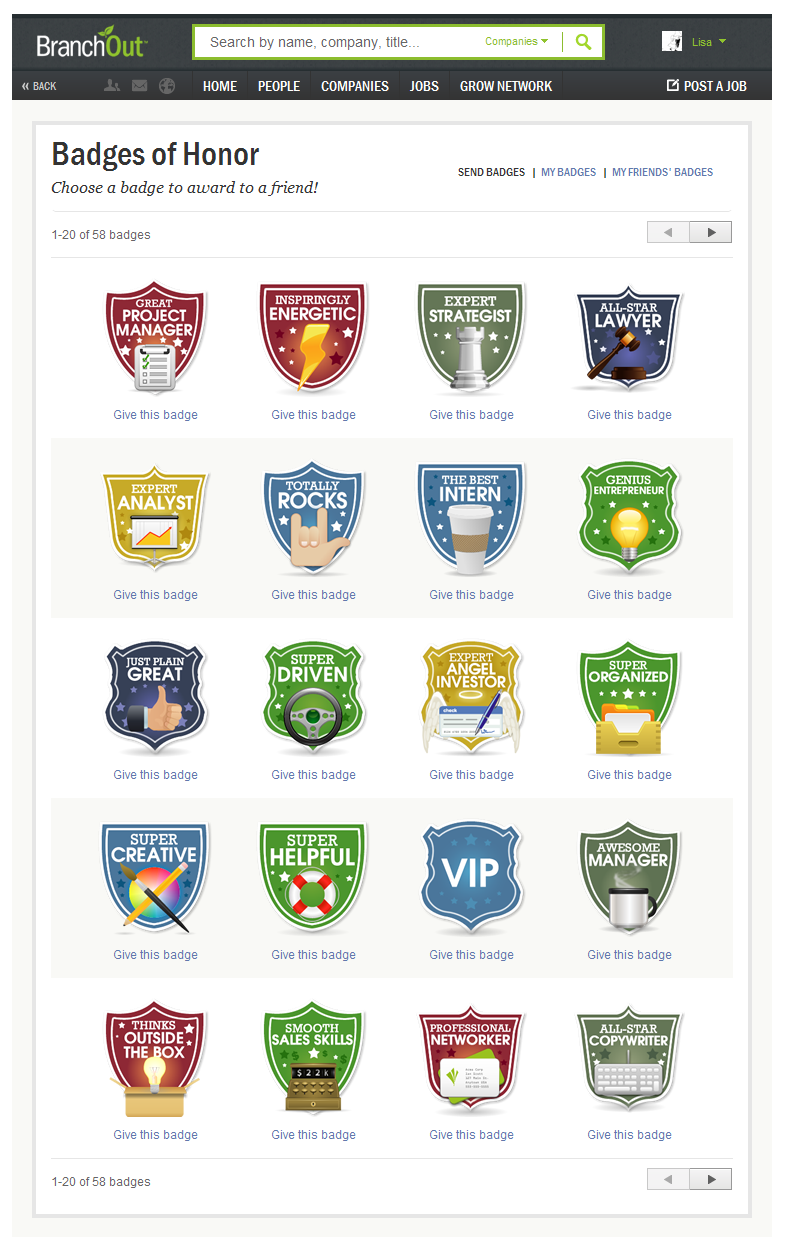Open the friend requests icon in nav bar
The height and width of the screenshot is (1237, 785).
coord(112,86)
